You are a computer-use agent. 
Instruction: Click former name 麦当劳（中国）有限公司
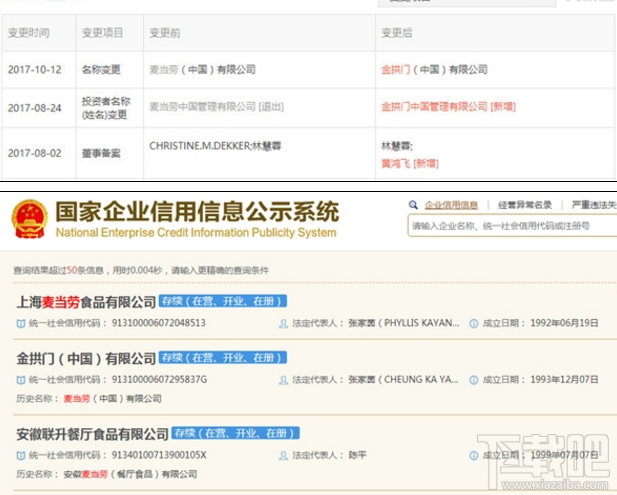[113, 399]
